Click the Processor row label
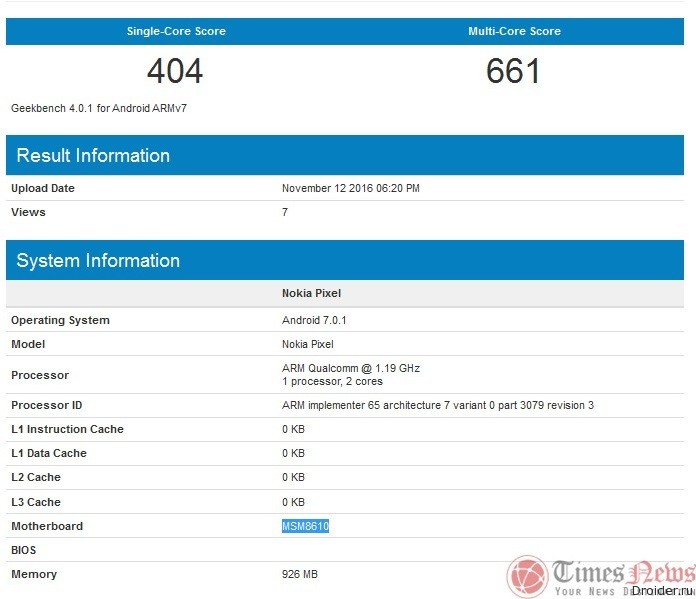The image size is (696, 599). coord(40,375)
